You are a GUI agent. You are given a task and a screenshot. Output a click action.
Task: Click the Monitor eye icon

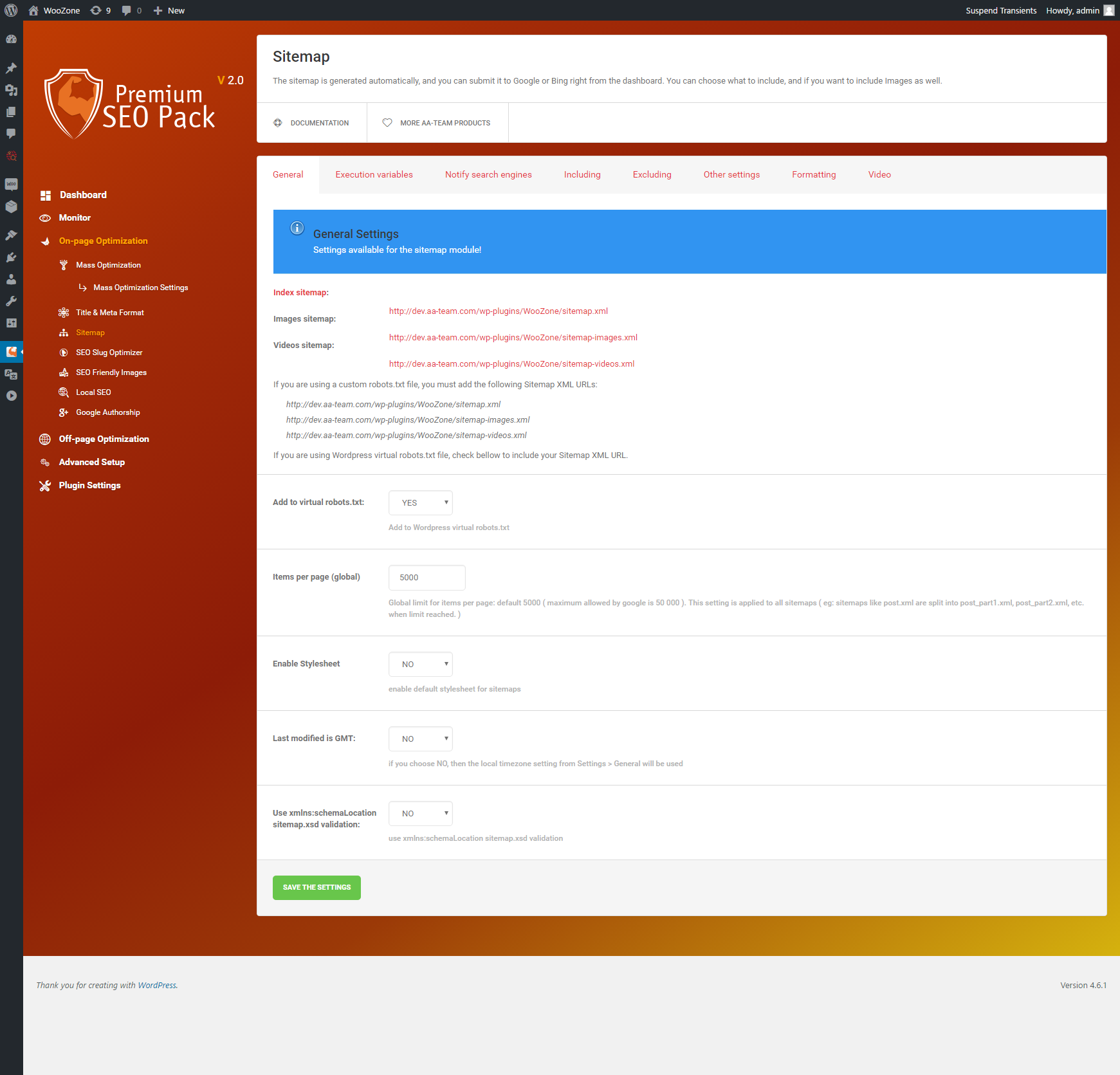[x=45, y=218]
